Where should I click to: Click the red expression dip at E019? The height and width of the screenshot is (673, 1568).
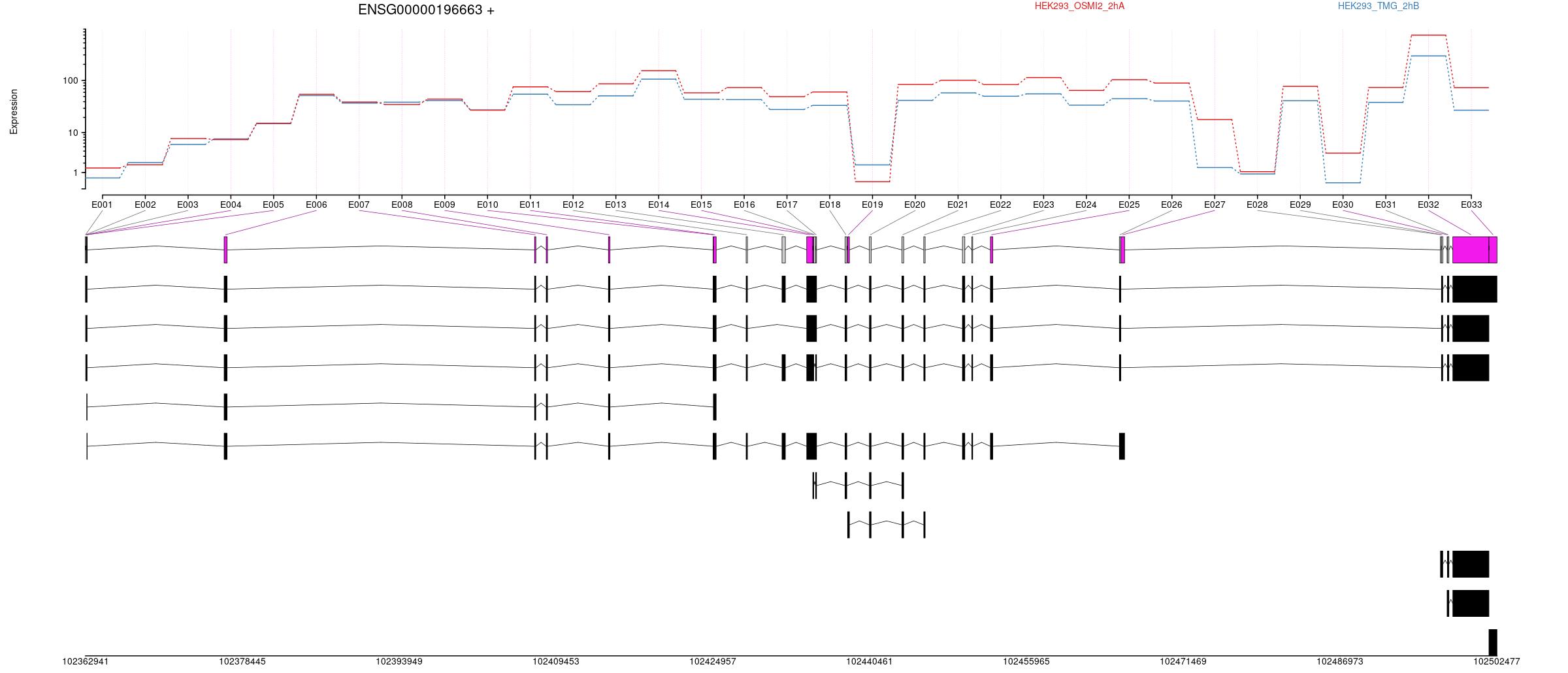[872, 182]
